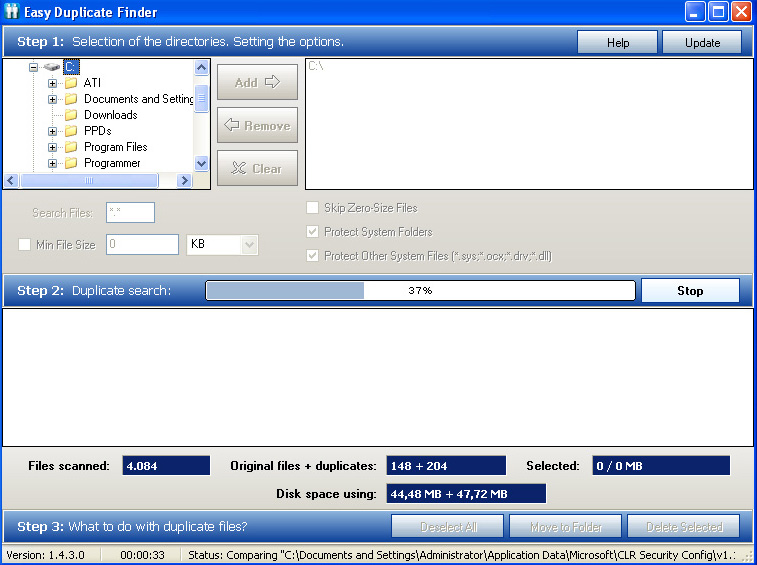Stop the duplicate search
The width and height of the screenshot is (757, 565).
pos(690,291)
